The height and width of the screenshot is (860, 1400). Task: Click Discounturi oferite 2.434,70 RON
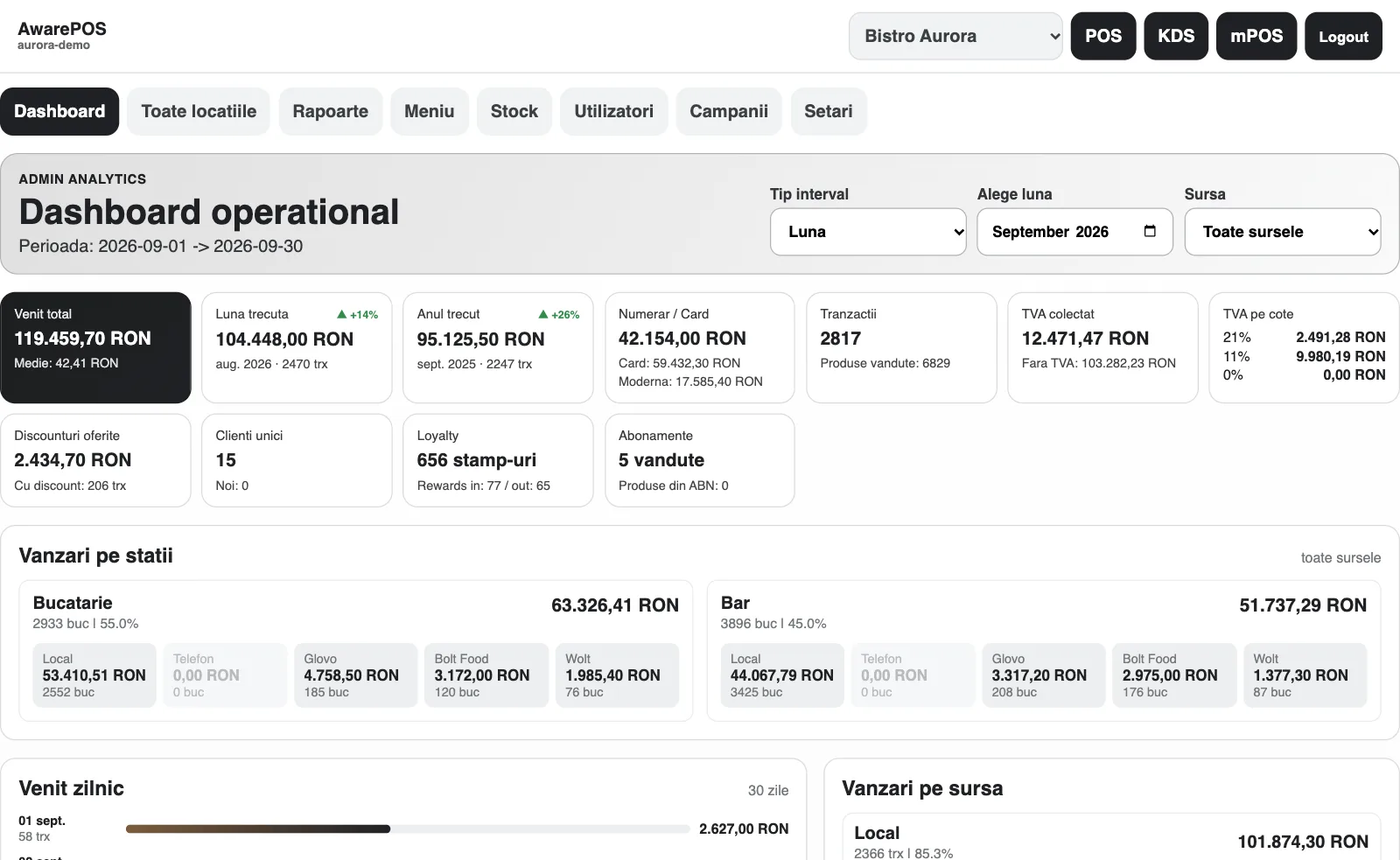(73, 460)
